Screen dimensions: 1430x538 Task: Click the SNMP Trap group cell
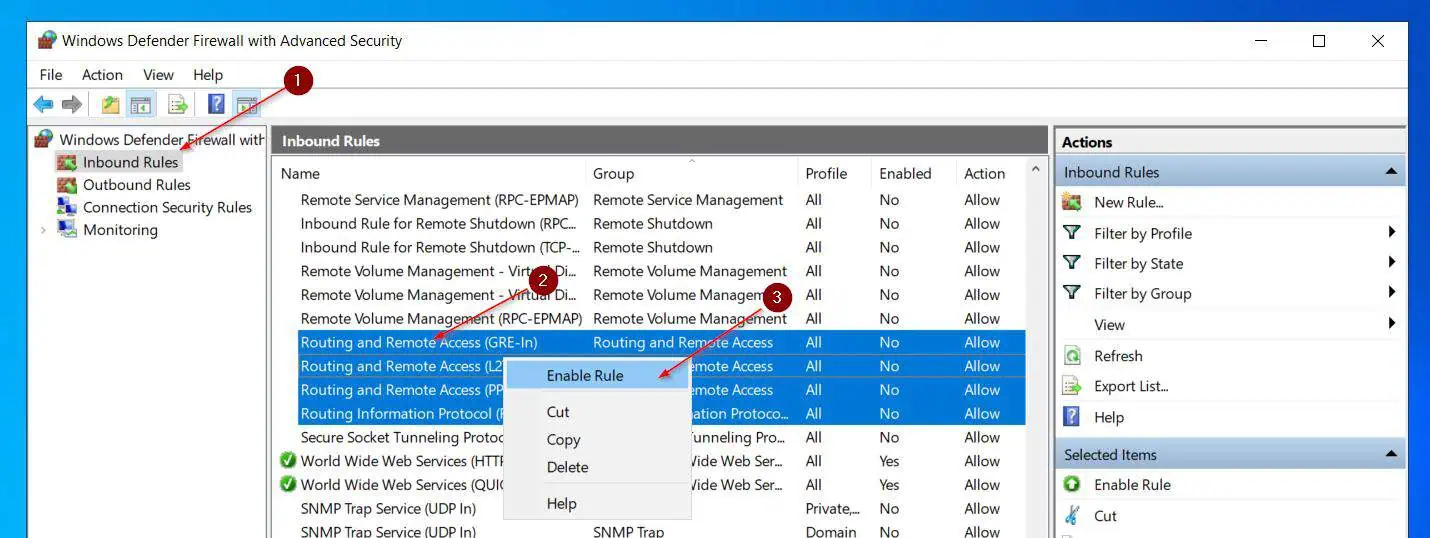point(628,532)
